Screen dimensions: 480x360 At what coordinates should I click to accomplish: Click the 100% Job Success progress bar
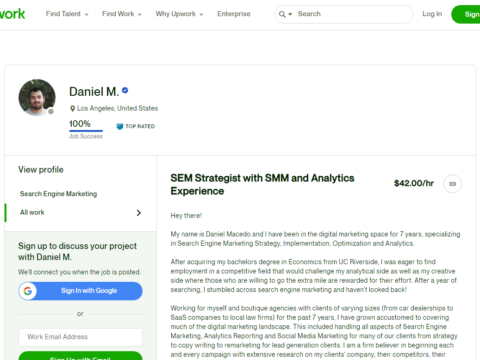click(x=86, y=131)
